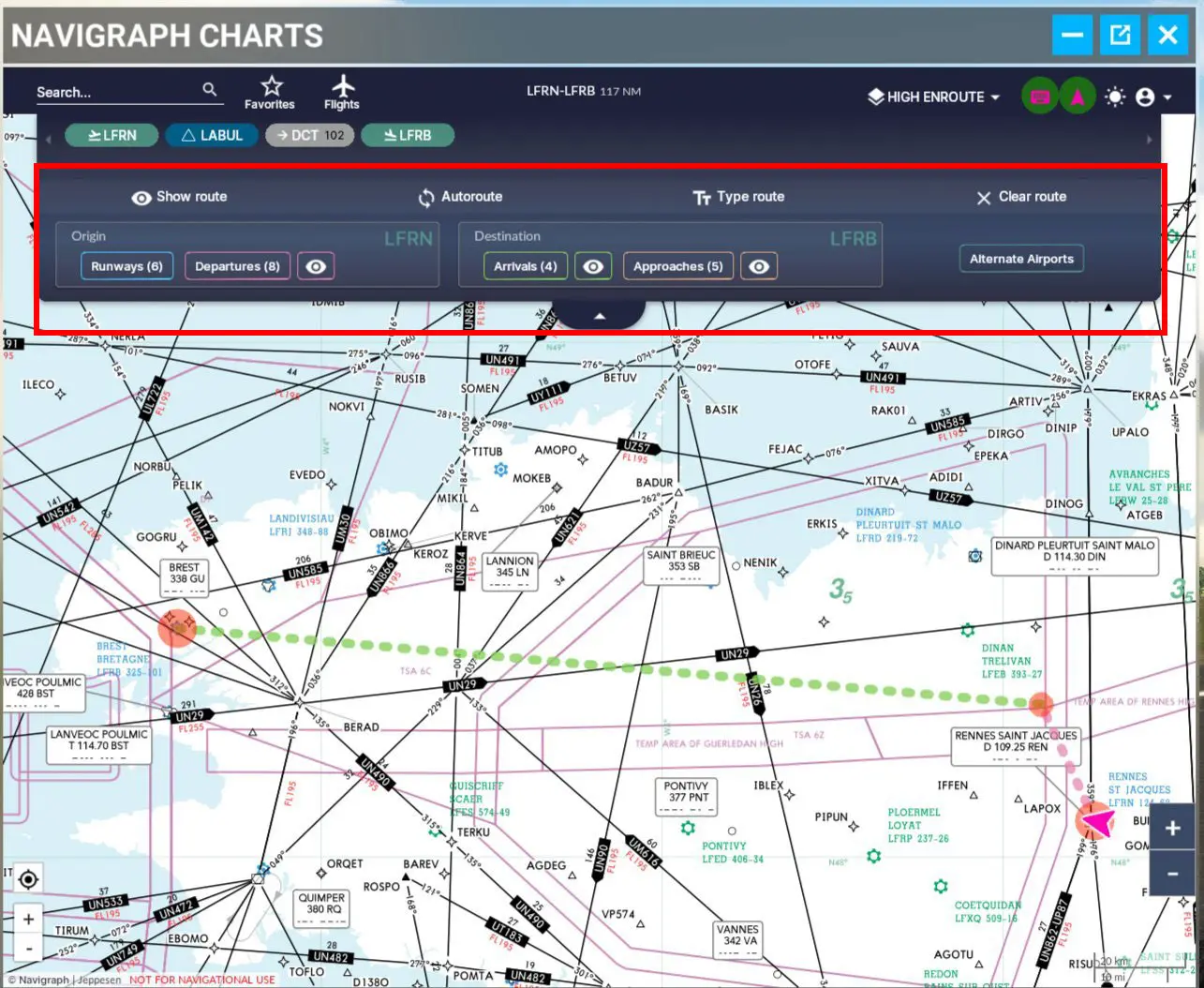Click Show route
This screenshot has height=988, width=1204.
pos(179,197)
